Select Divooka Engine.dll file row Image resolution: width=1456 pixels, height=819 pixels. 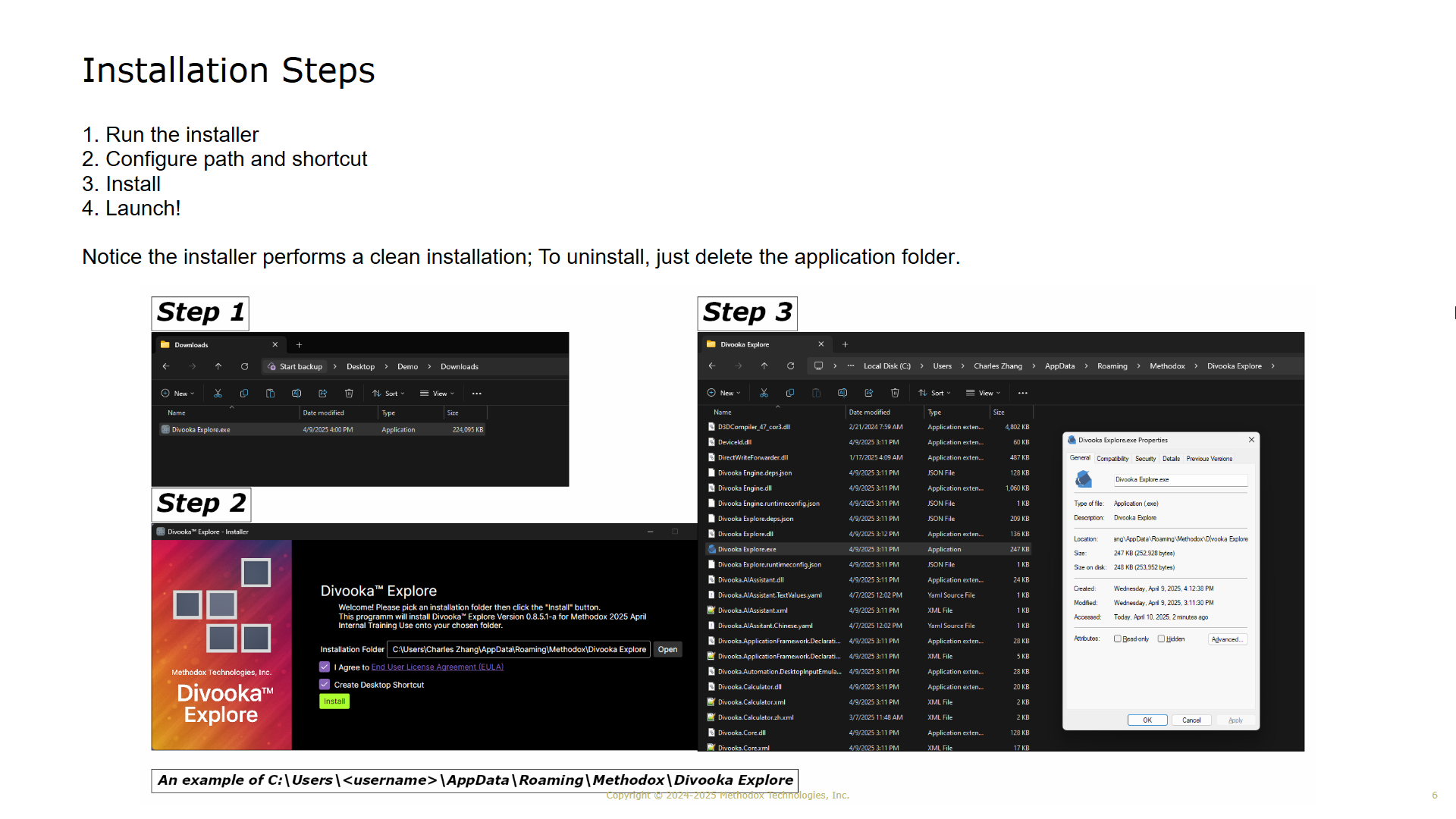pos(868,488)
